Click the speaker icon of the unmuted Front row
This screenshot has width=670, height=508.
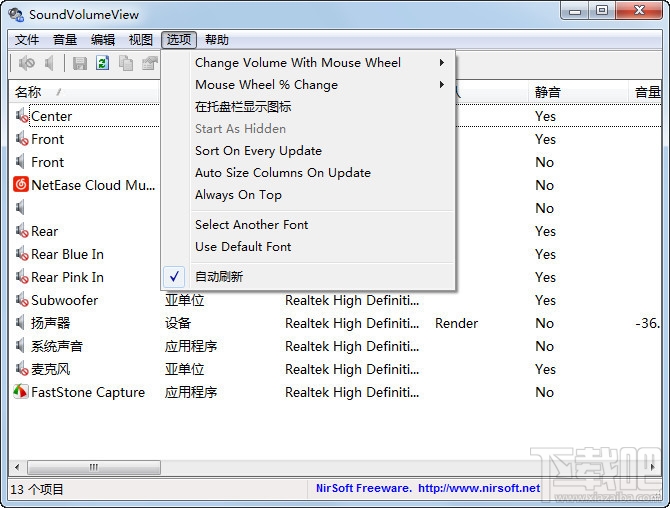click(x=20, y=162)
